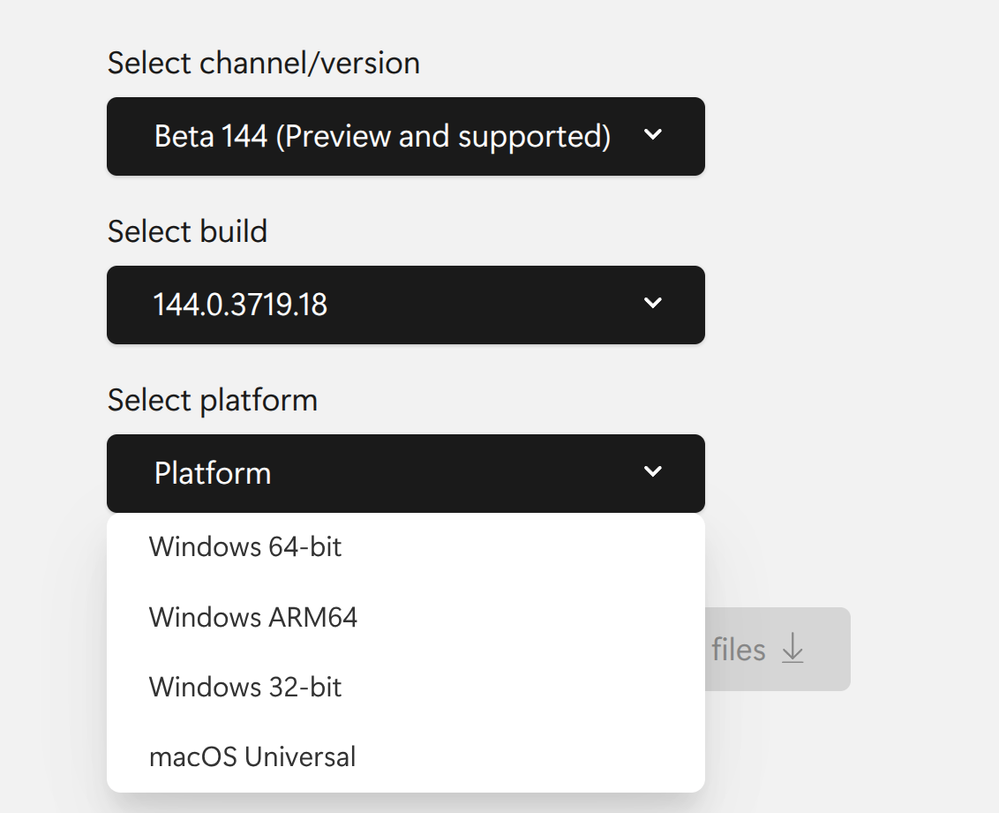This screenshot has width=999, height=813.
Task: Click the 144.0.3719.18 build number text
Action: pyautogui.click(x=240, y=304)
